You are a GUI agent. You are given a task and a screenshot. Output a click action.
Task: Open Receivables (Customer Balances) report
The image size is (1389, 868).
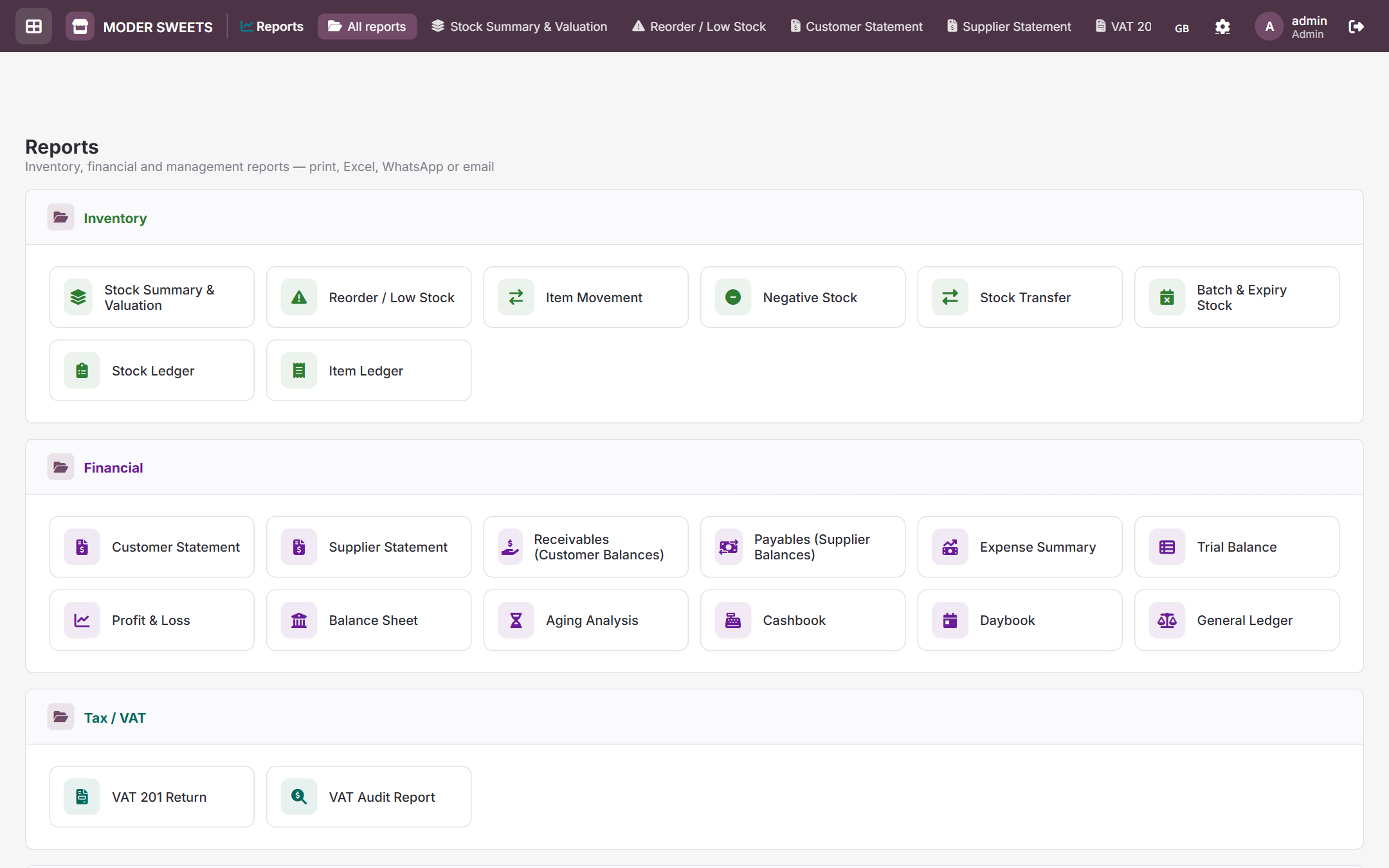[x=586, y=547]
